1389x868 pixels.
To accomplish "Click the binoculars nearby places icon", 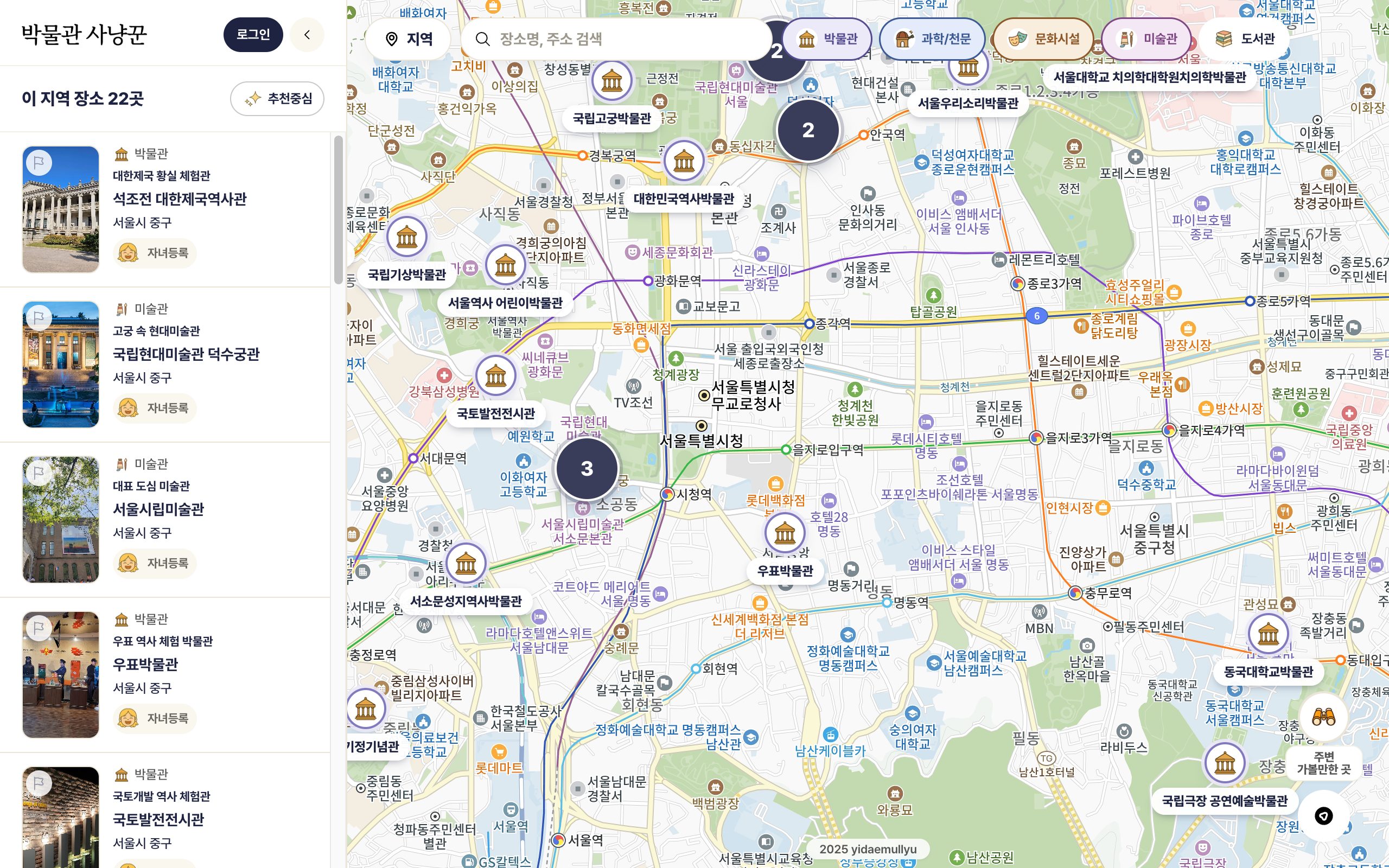I will pyautogui.click(x=1323, y=717).
